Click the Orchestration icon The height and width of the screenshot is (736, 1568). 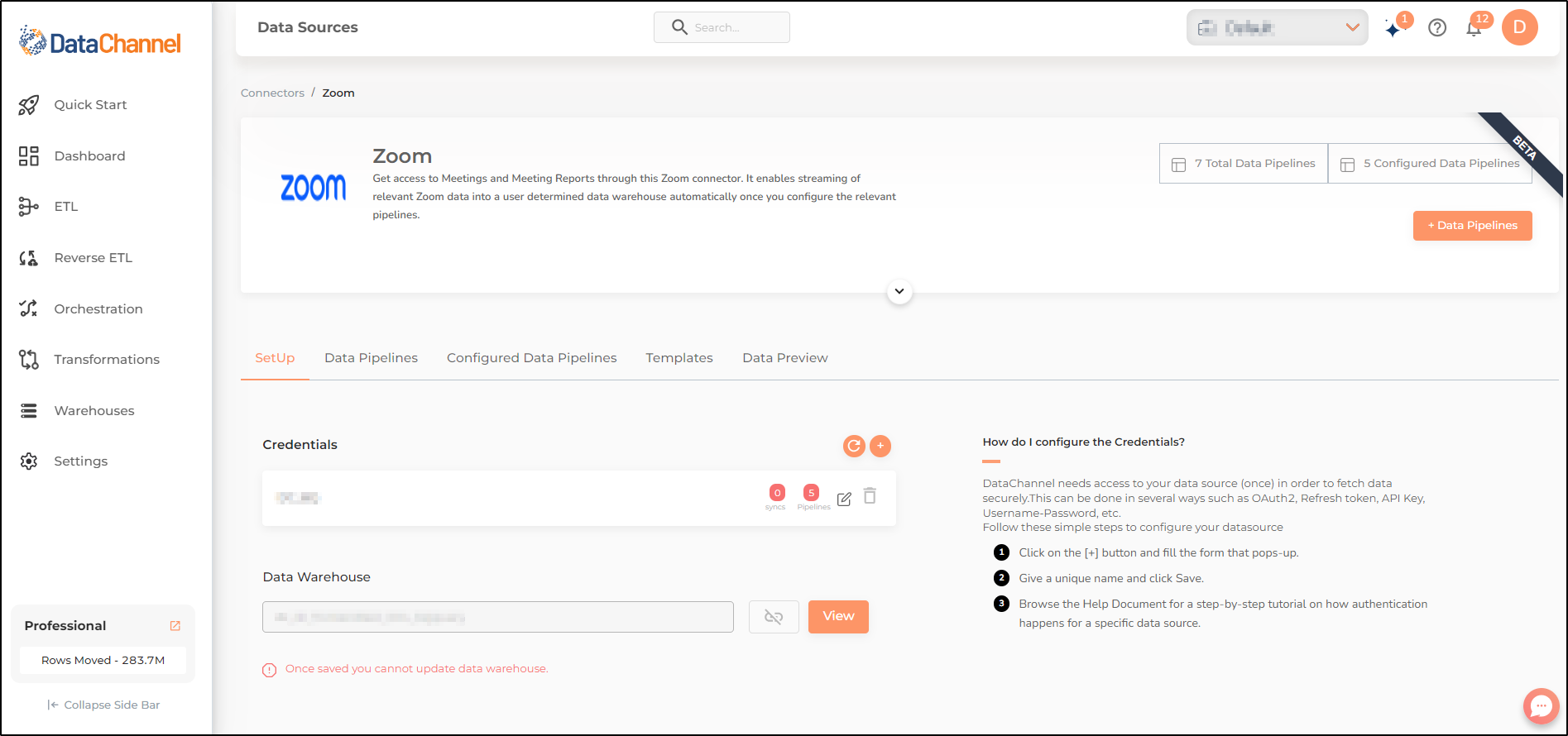pos(29,308)
